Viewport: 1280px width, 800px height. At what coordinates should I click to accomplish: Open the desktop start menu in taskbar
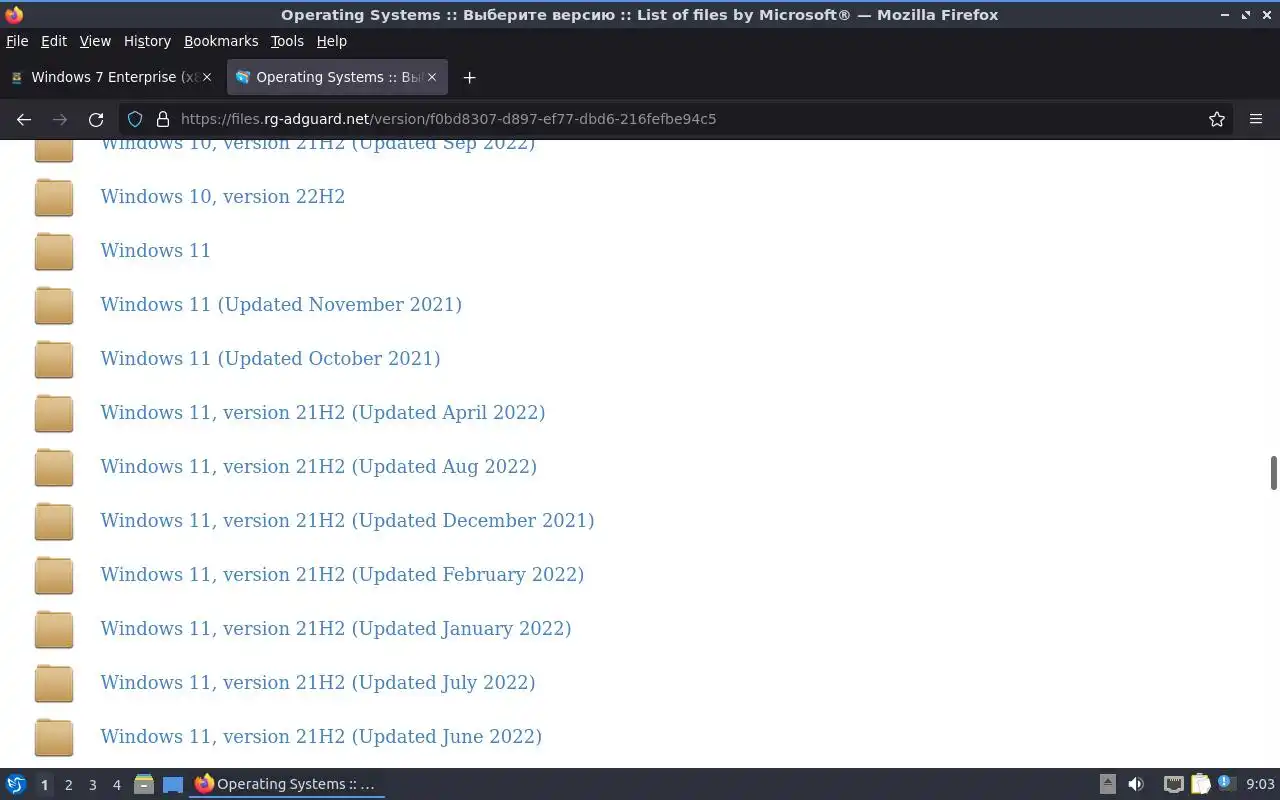(16, 784)
